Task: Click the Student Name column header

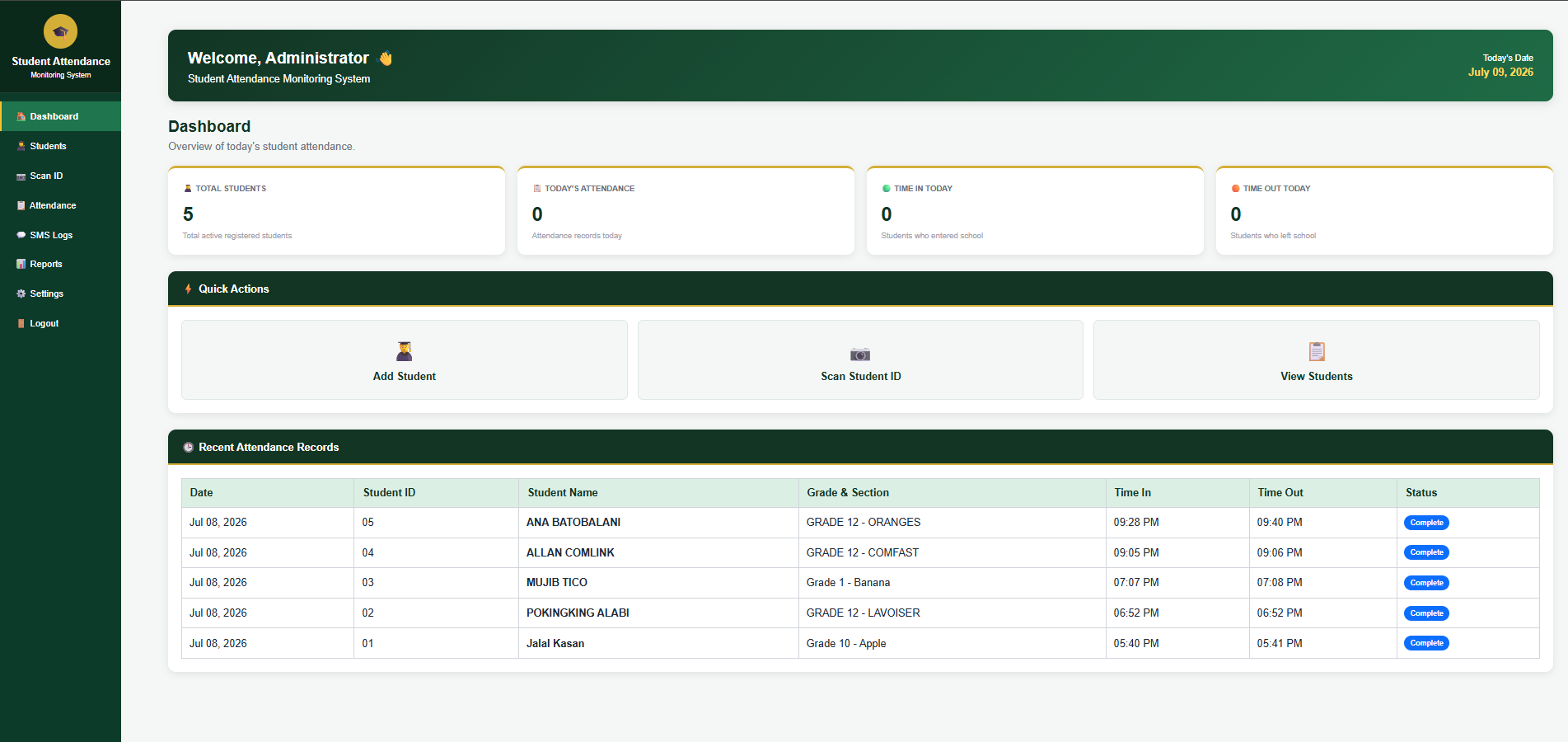Action: click(x=658, y=492)
